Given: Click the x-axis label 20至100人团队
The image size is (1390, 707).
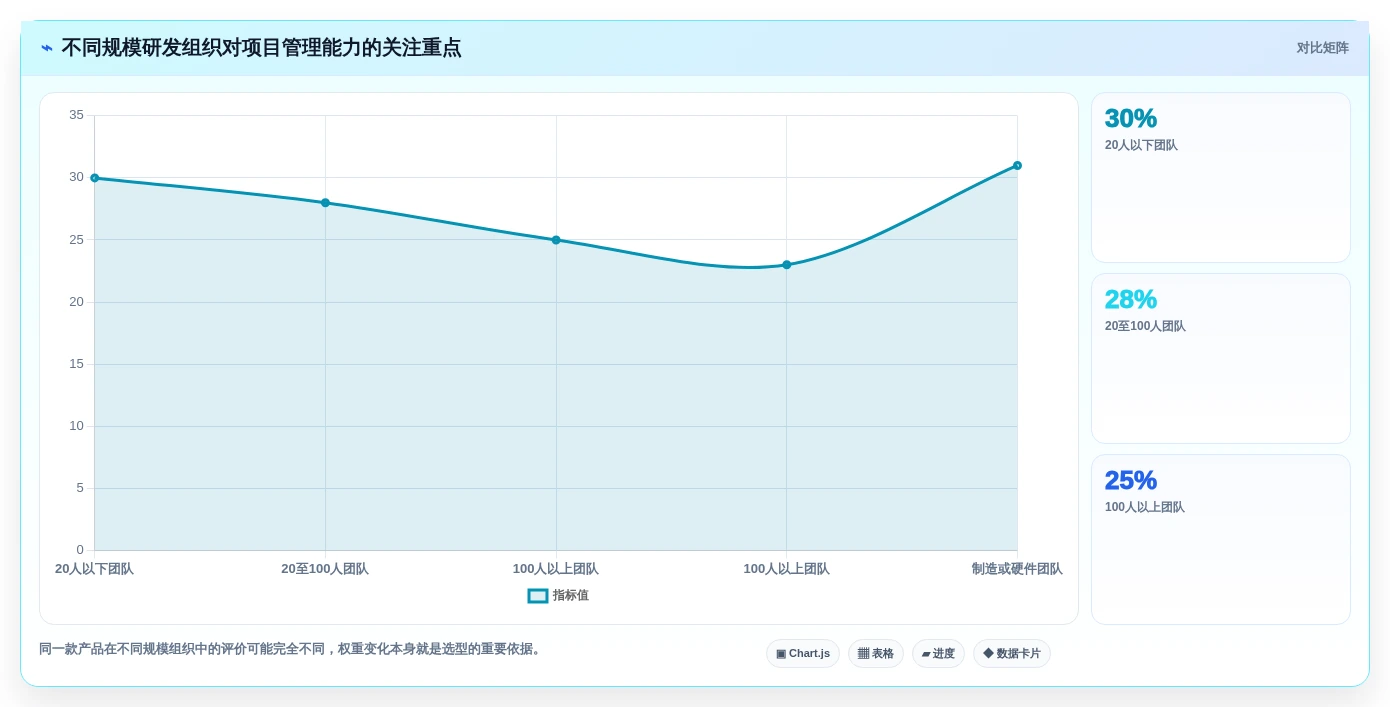Looking at the screenshot, I should click(325, 569).
